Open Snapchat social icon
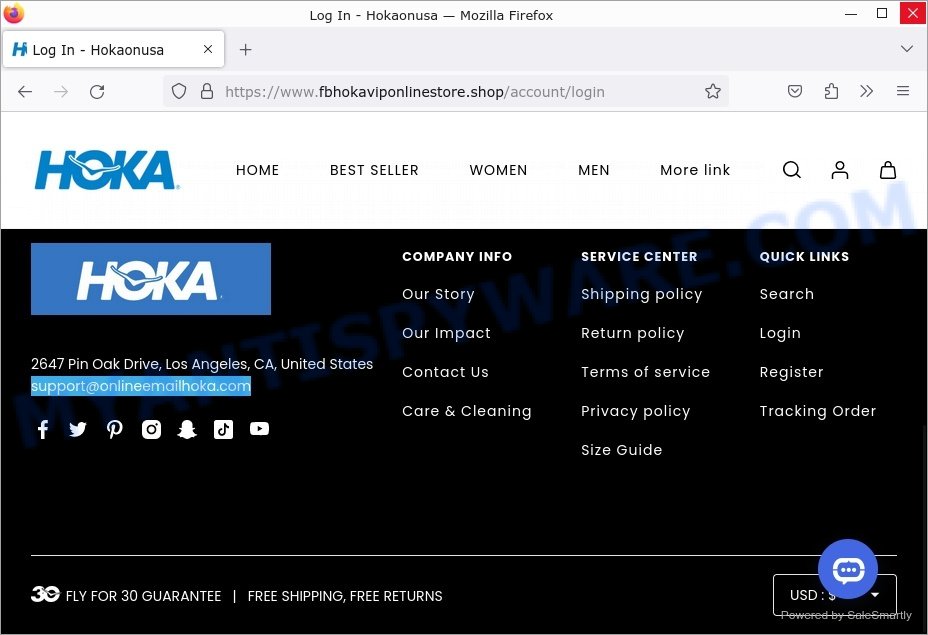This screenshot has width=928, height=635. (x=187, y=429)
